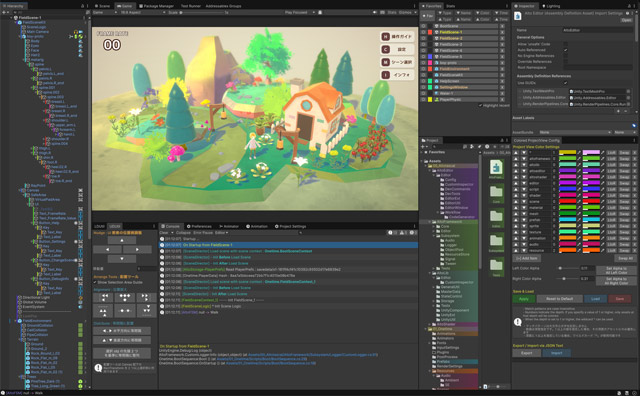Collapse the AltoFramework folder in Project tree
The image size is (640, 396).
click(430, 222)
